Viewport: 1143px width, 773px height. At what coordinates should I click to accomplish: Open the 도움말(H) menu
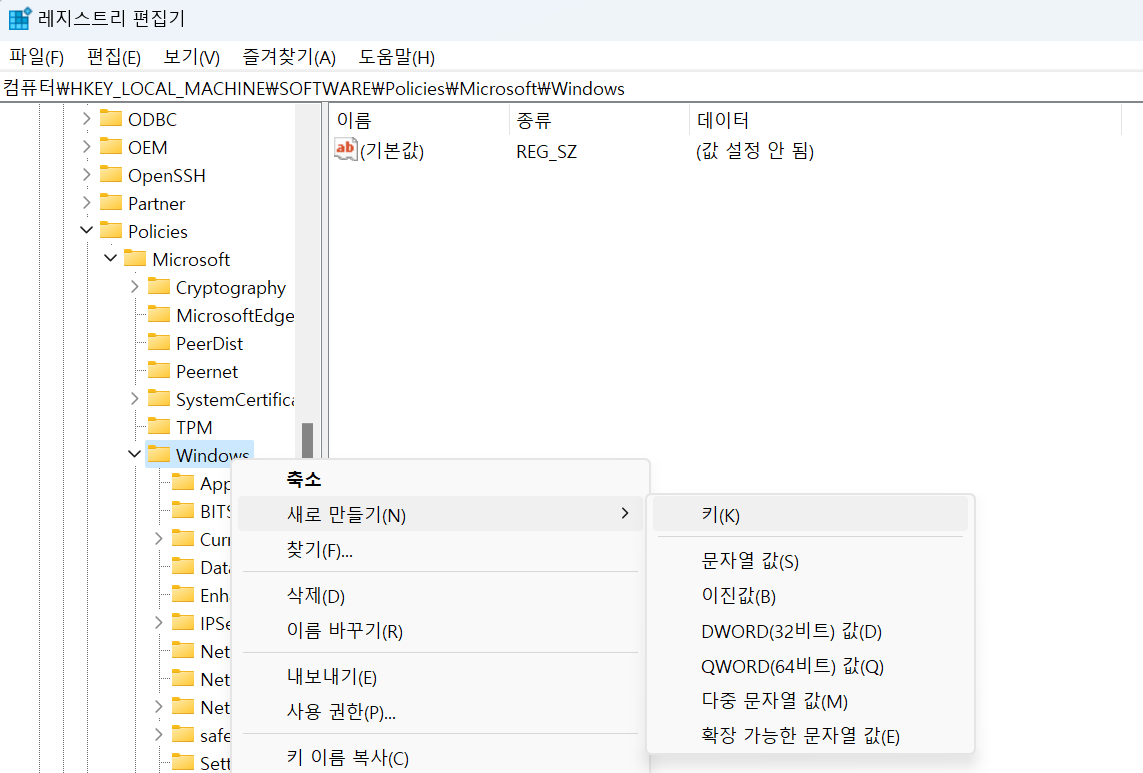click(397, 57)
